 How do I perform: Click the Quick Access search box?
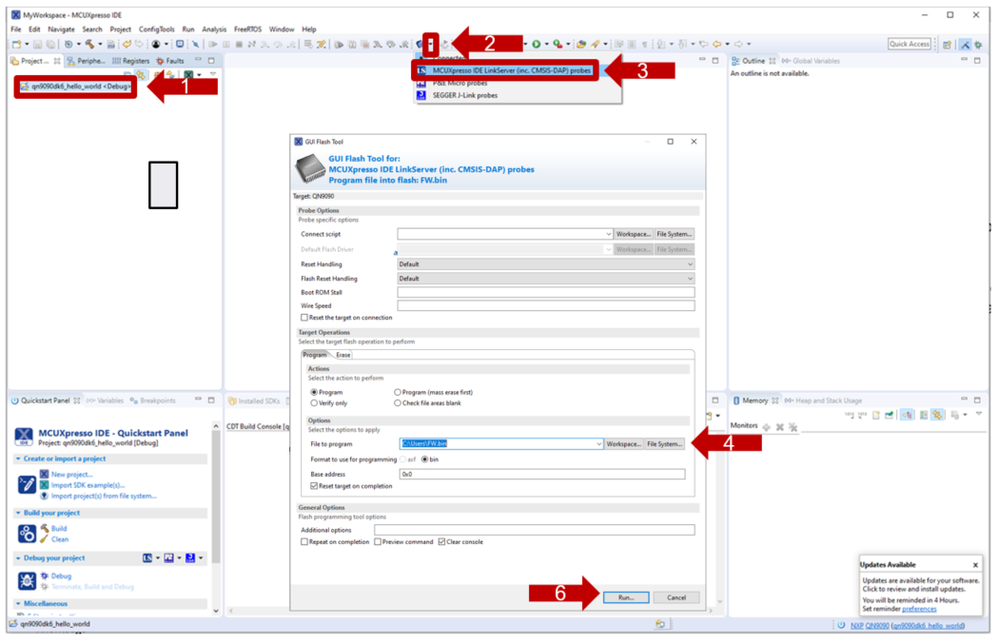coord(910,44)
